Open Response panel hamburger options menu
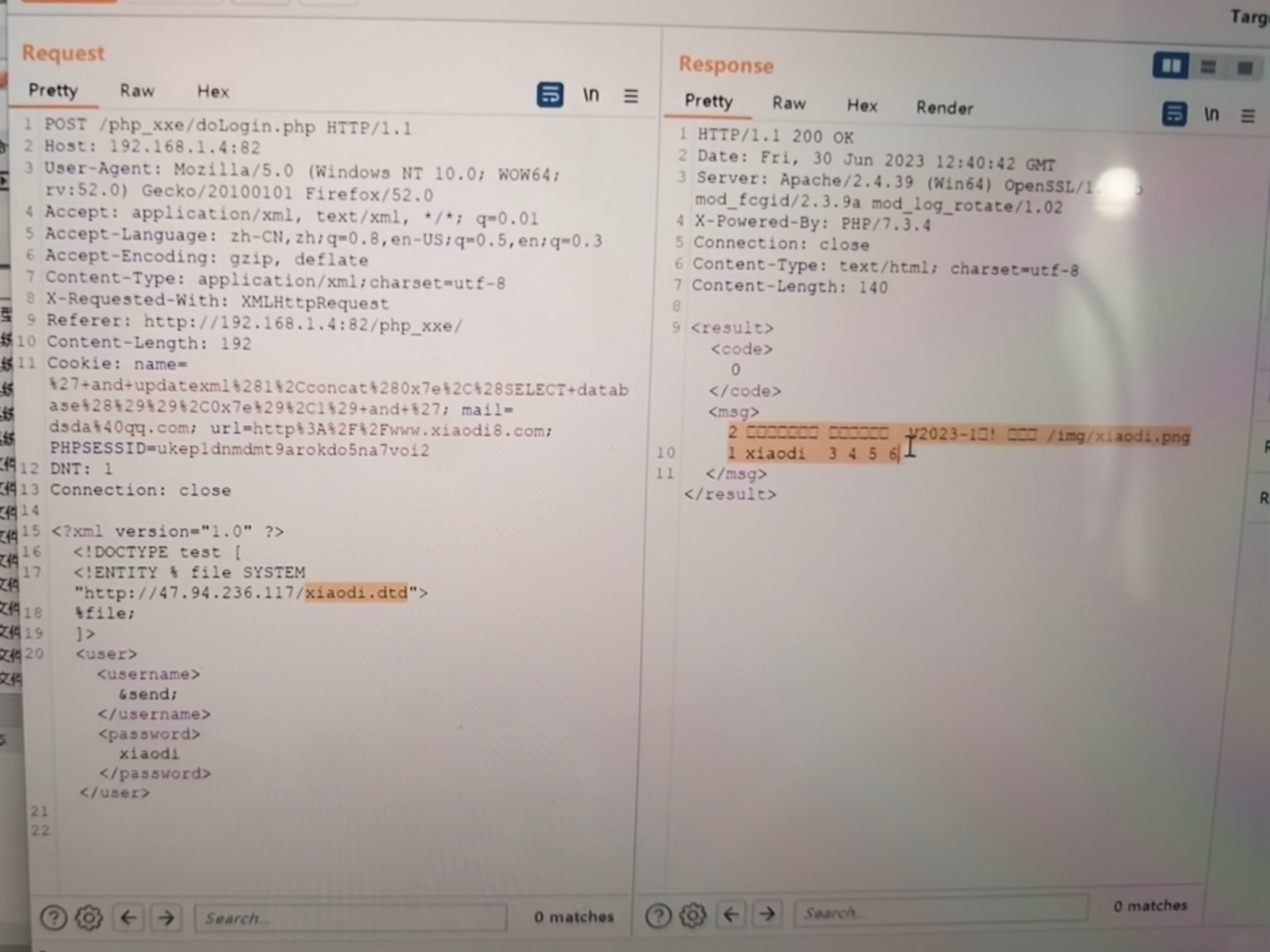This screenshot has height=952, width=1270. click(1248, 116)
